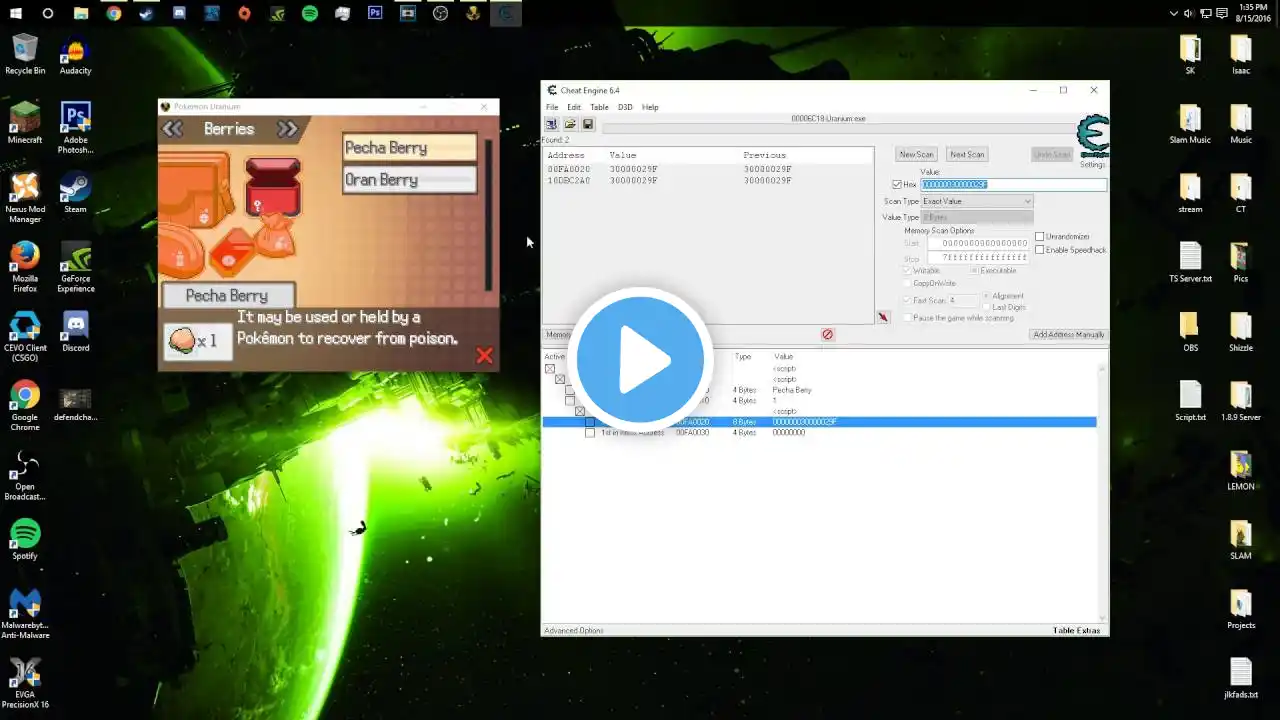The image size is (1280, 720).
Task: Open the OBS Studio taskbar icon
Action: (441, 13)
